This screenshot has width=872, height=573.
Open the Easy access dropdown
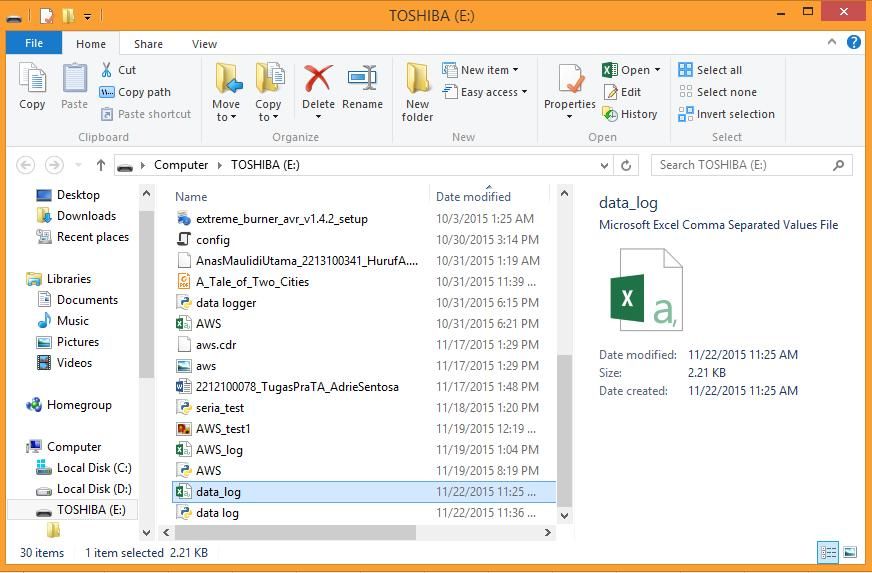point(484,92)
